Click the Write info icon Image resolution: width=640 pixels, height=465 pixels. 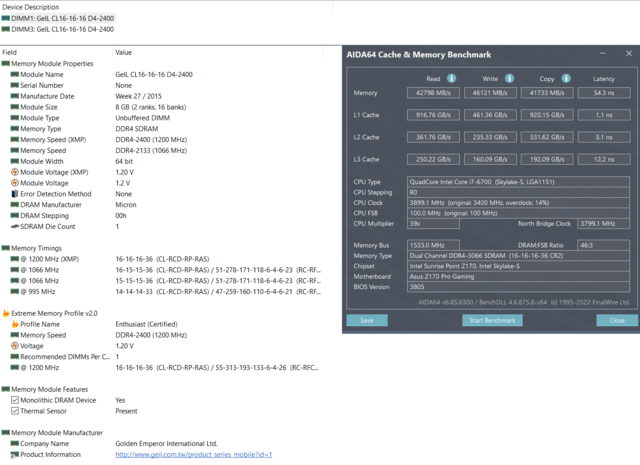tap(509, 78)
